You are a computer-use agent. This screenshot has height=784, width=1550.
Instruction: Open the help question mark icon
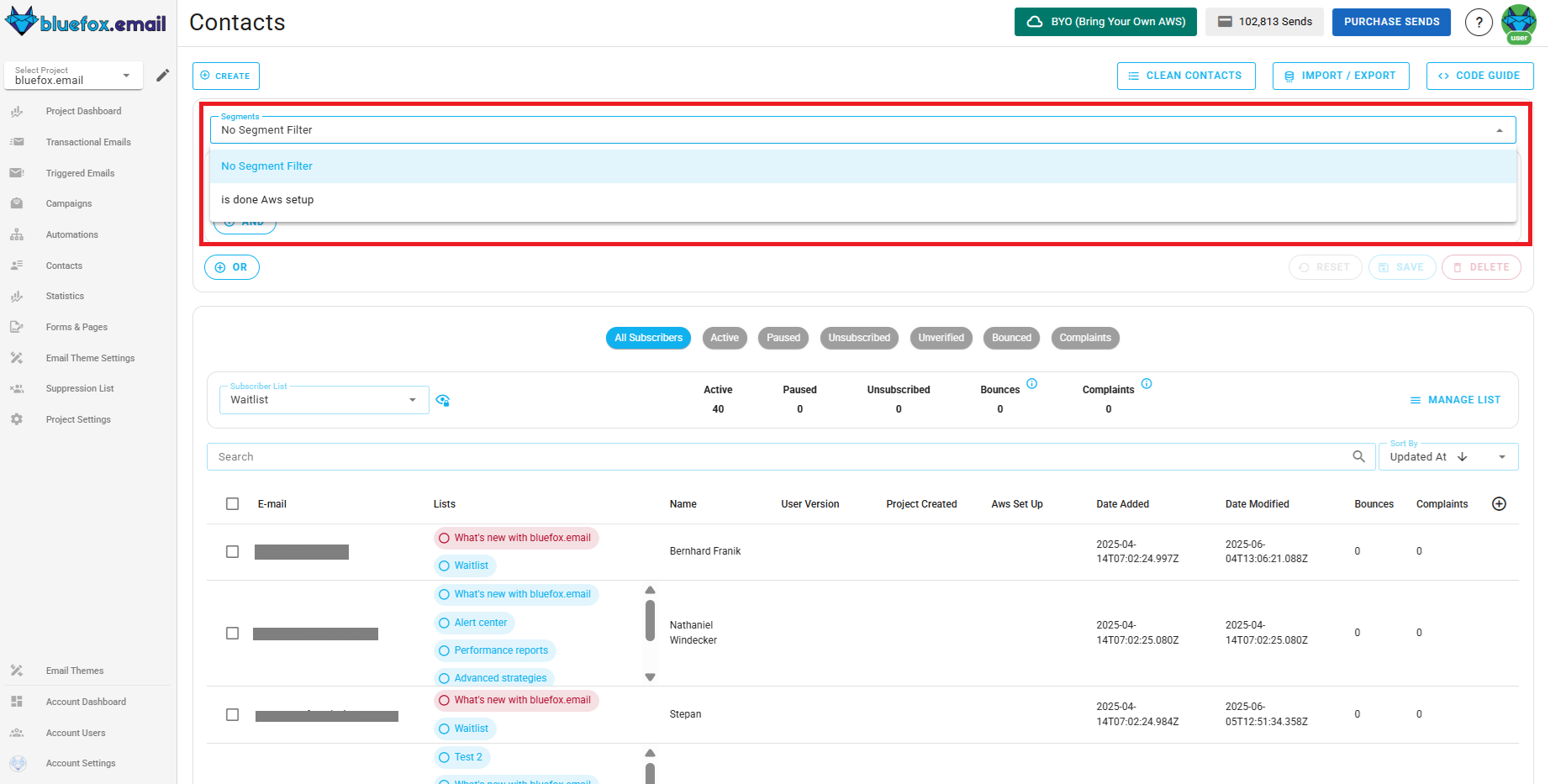1479,22
